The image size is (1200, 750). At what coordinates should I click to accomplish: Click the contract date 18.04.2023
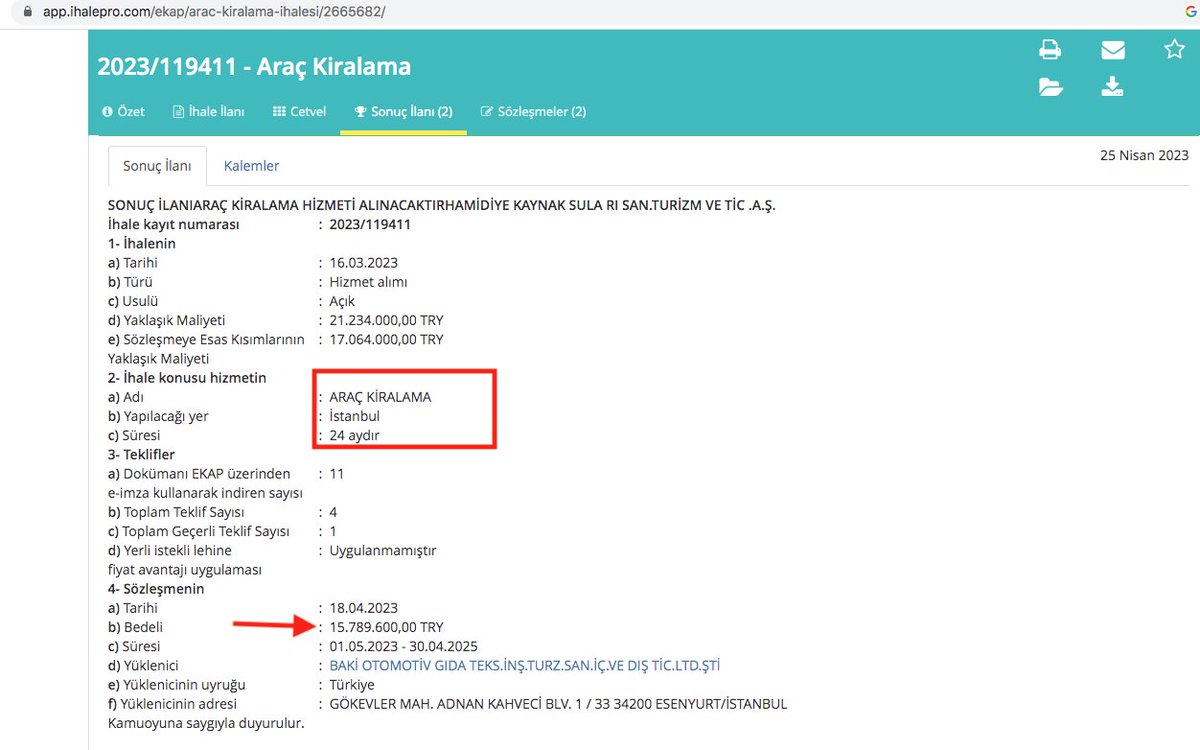pos(364,608)
